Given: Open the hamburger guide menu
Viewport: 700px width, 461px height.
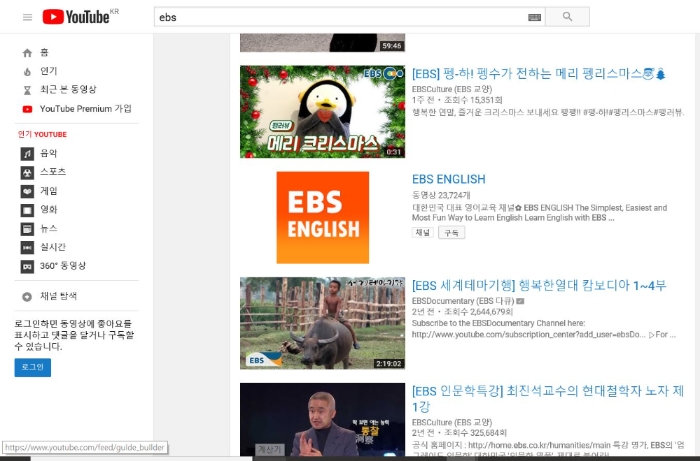Looking at the screenshot, I should click(x=27, y=17).
